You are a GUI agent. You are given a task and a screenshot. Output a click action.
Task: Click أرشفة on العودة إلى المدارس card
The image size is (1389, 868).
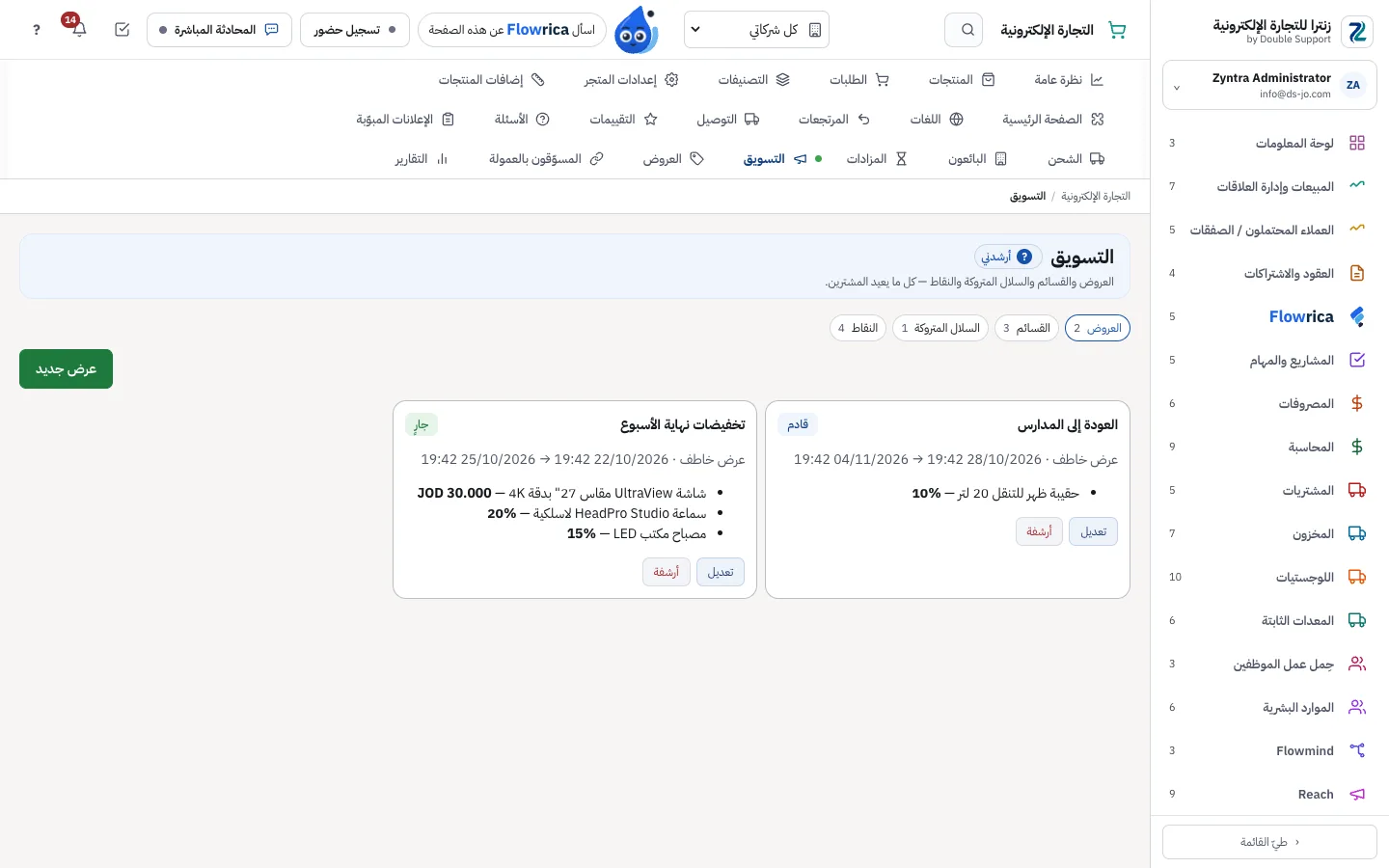click(1039, 531)
